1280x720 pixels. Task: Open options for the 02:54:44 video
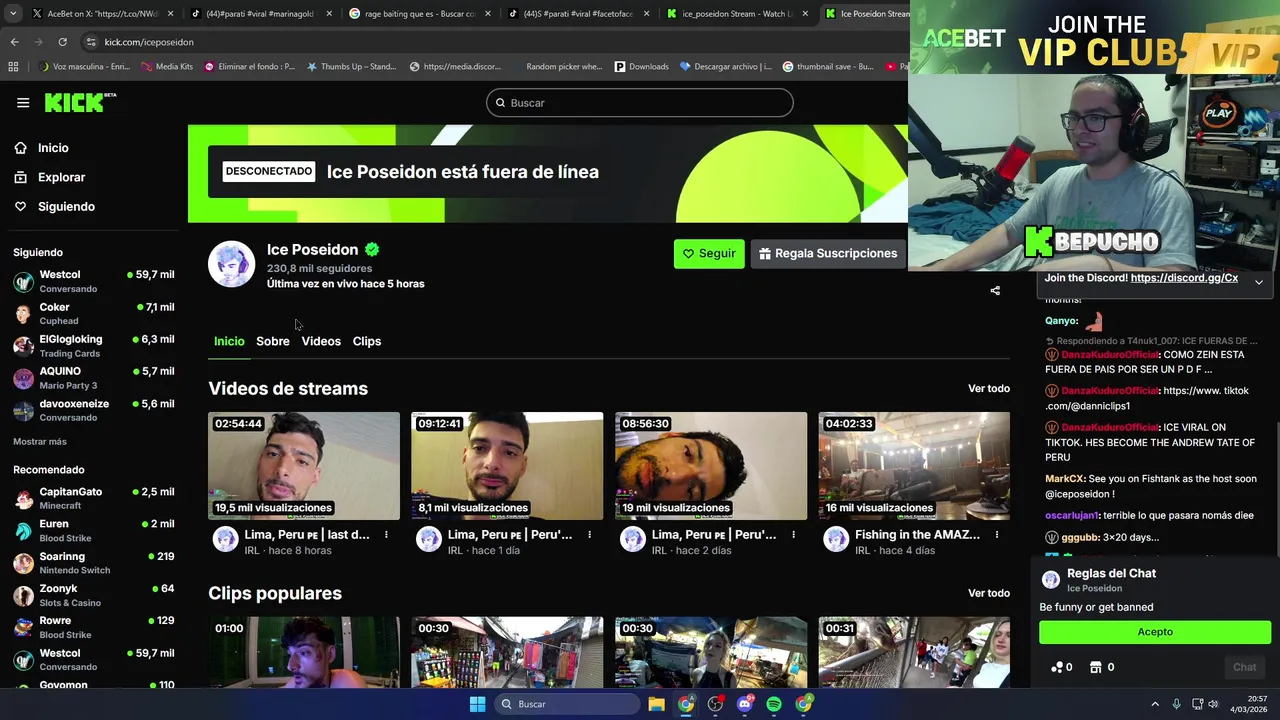tap(386, 535)
